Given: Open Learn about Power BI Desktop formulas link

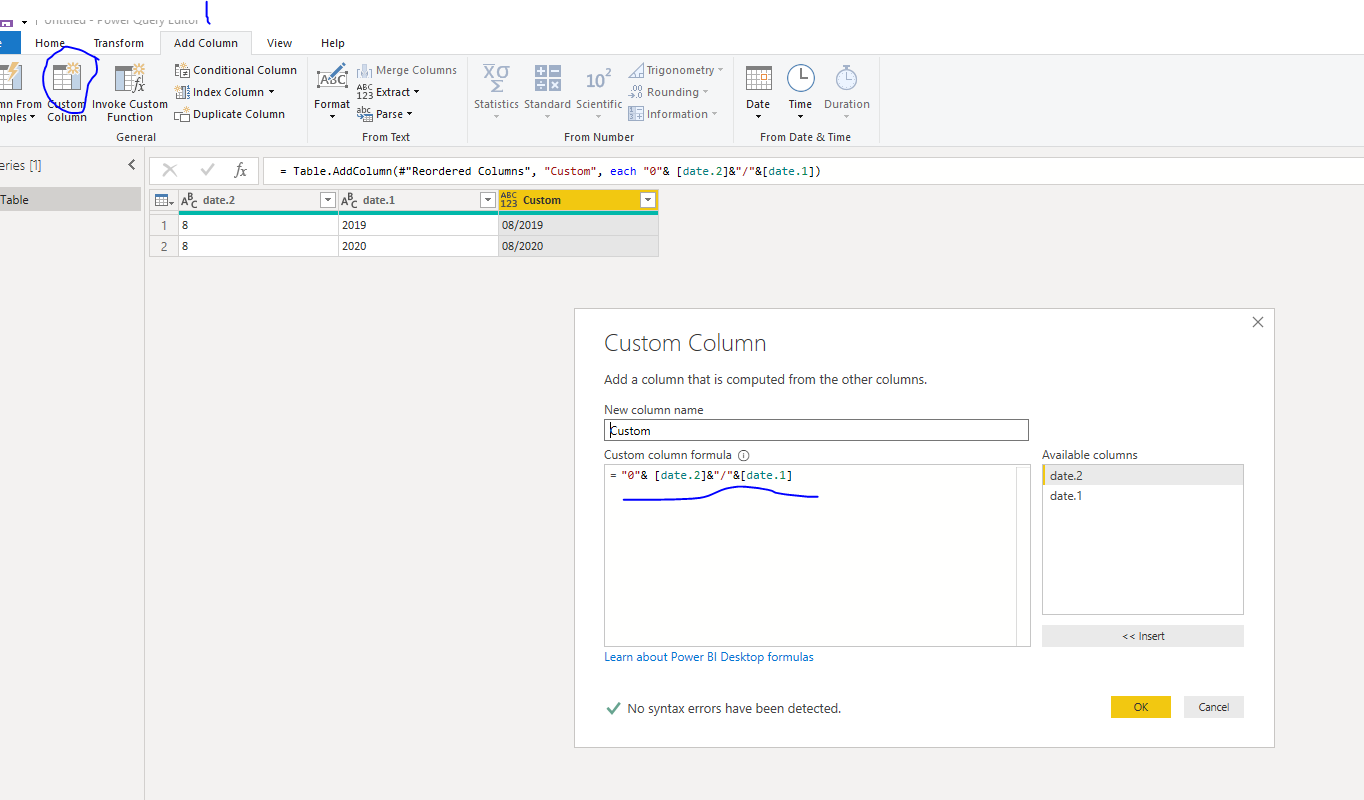Looking at the screenshot, I should [x=709, y=657].
